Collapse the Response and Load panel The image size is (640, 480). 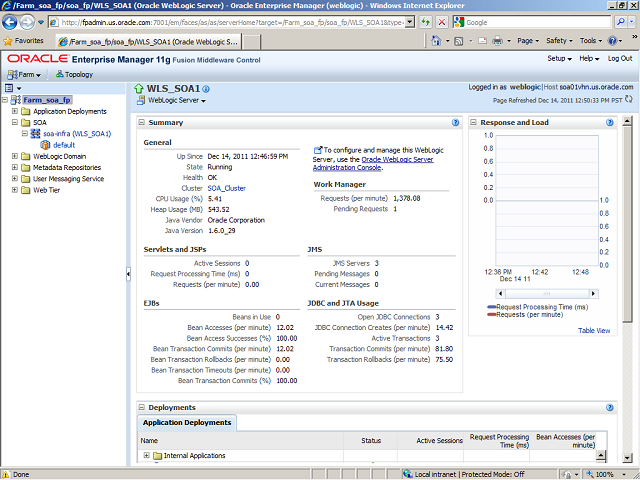point(474,122)
